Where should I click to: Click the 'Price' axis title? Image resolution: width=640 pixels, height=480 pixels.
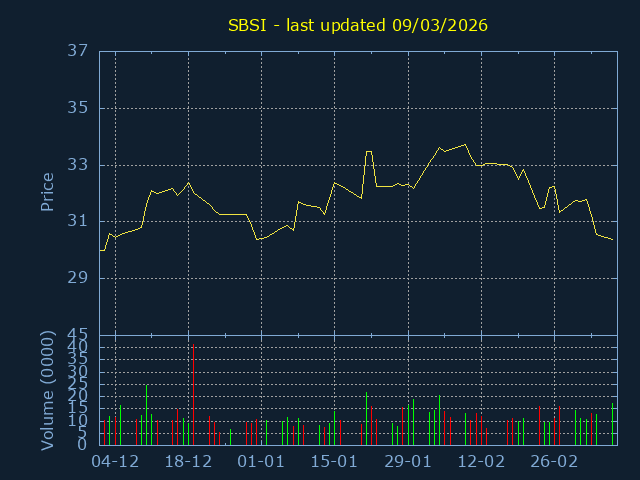[x=47, y=191]
